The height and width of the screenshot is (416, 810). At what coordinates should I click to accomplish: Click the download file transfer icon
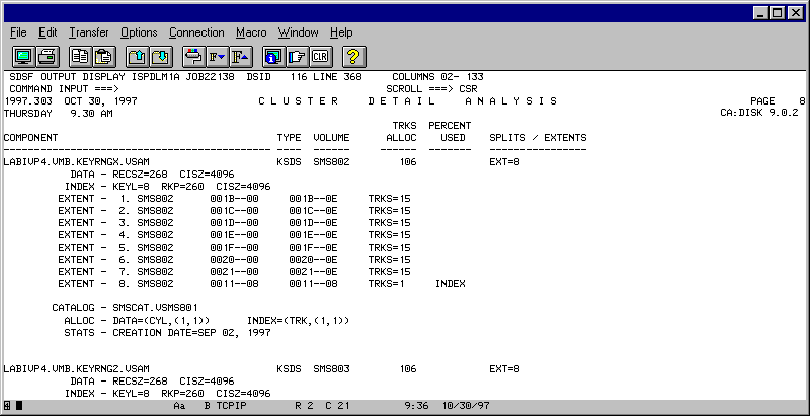[x=161, y=56]
